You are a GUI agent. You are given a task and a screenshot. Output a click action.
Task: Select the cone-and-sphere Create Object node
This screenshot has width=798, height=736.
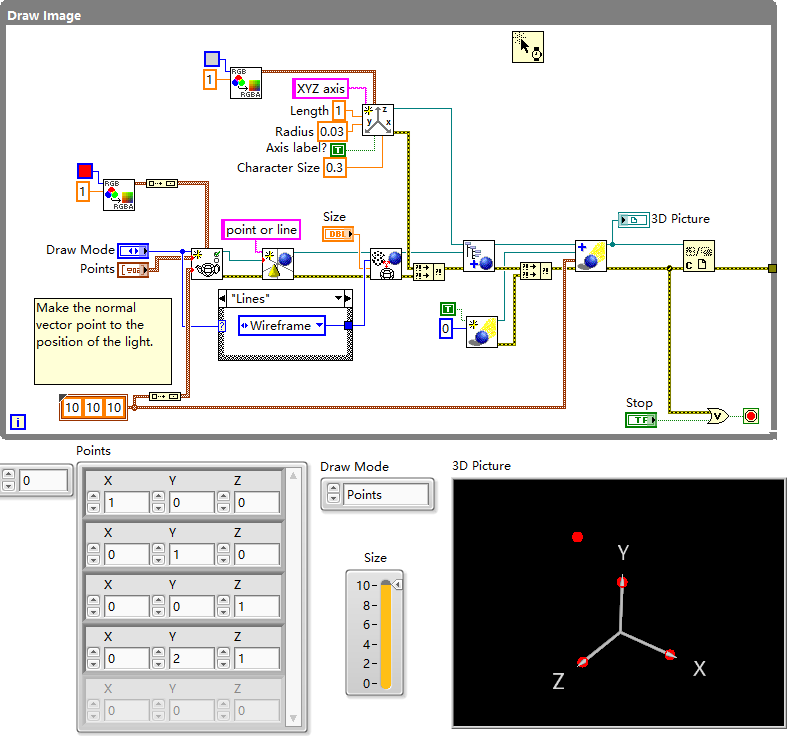(x=278, y=264)
